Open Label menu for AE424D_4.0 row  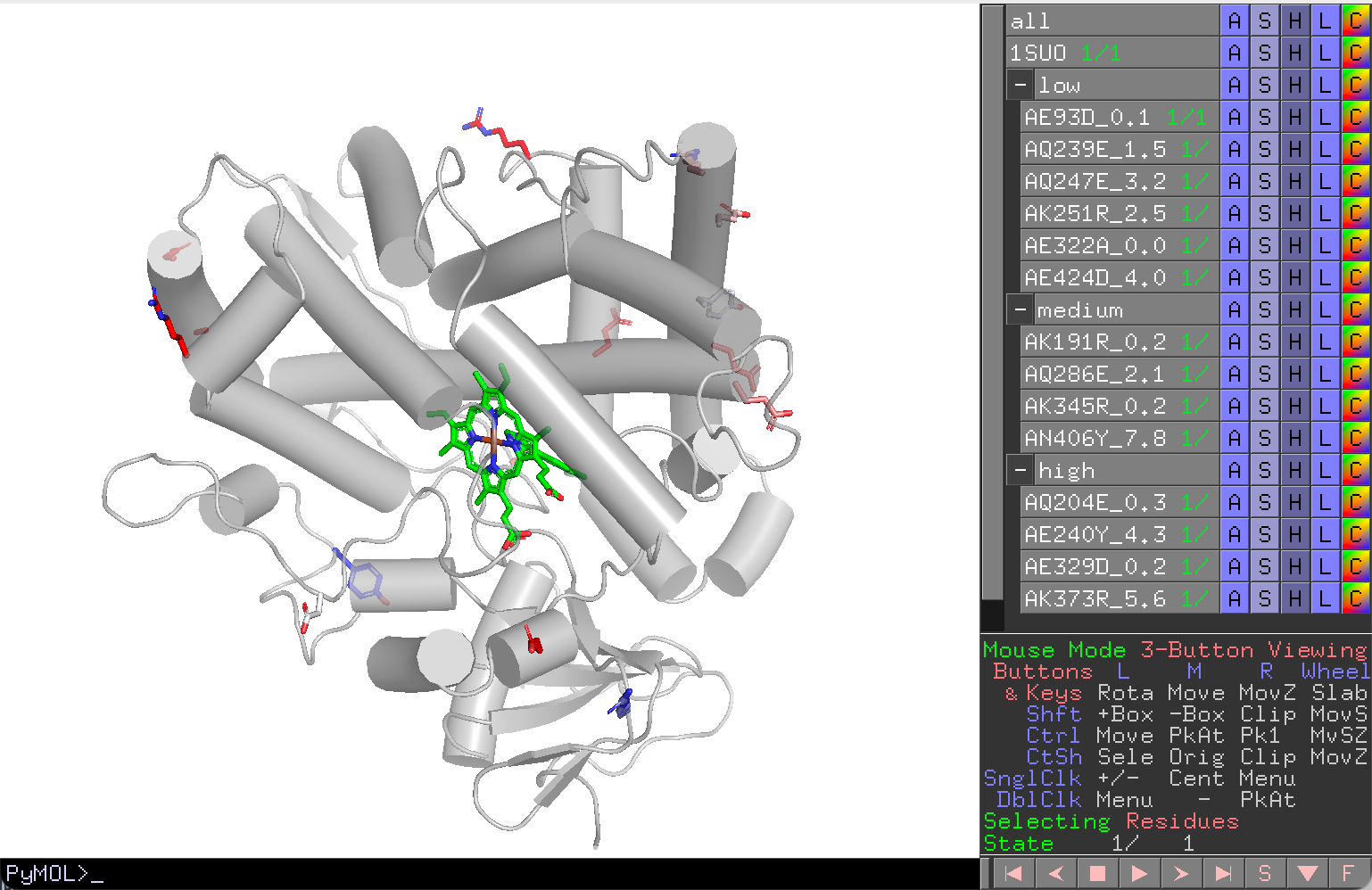(1326, 277)
